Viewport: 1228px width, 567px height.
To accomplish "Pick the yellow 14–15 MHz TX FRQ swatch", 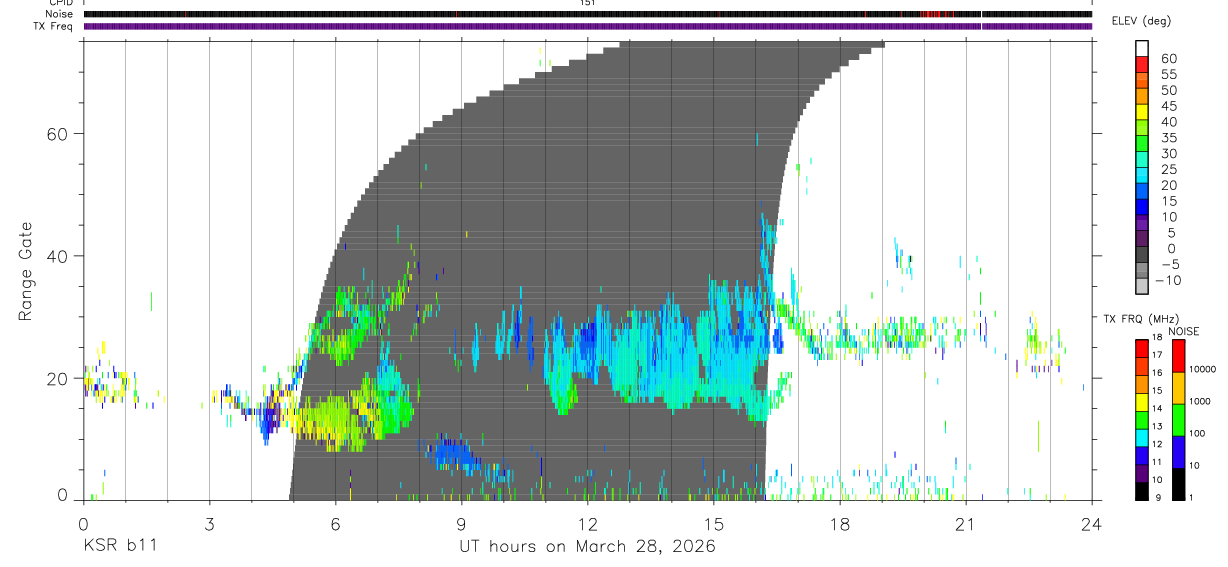I will (1142, 401).
